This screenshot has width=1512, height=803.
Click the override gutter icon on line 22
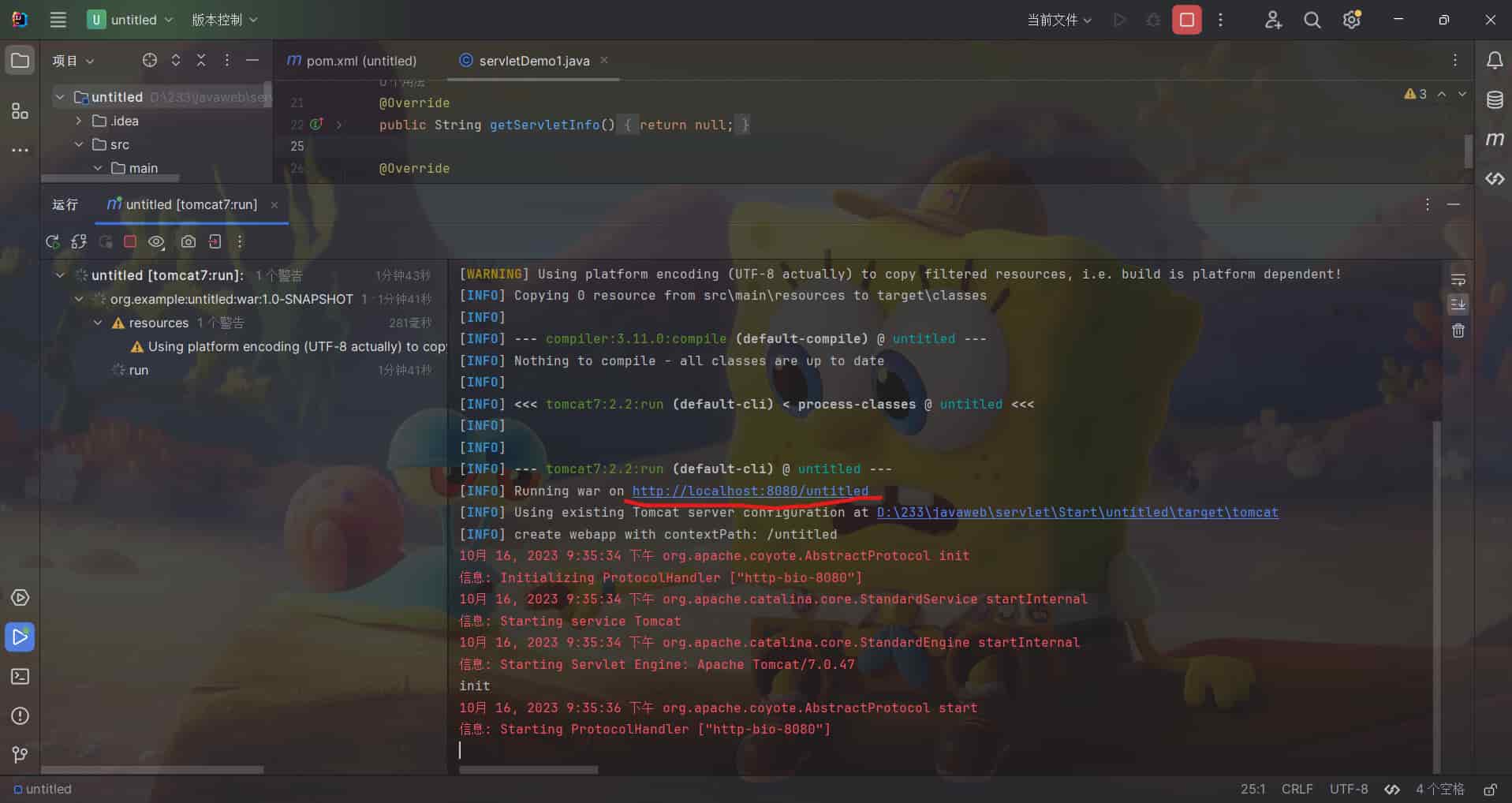pyautogui.click(x=317, y=124)
